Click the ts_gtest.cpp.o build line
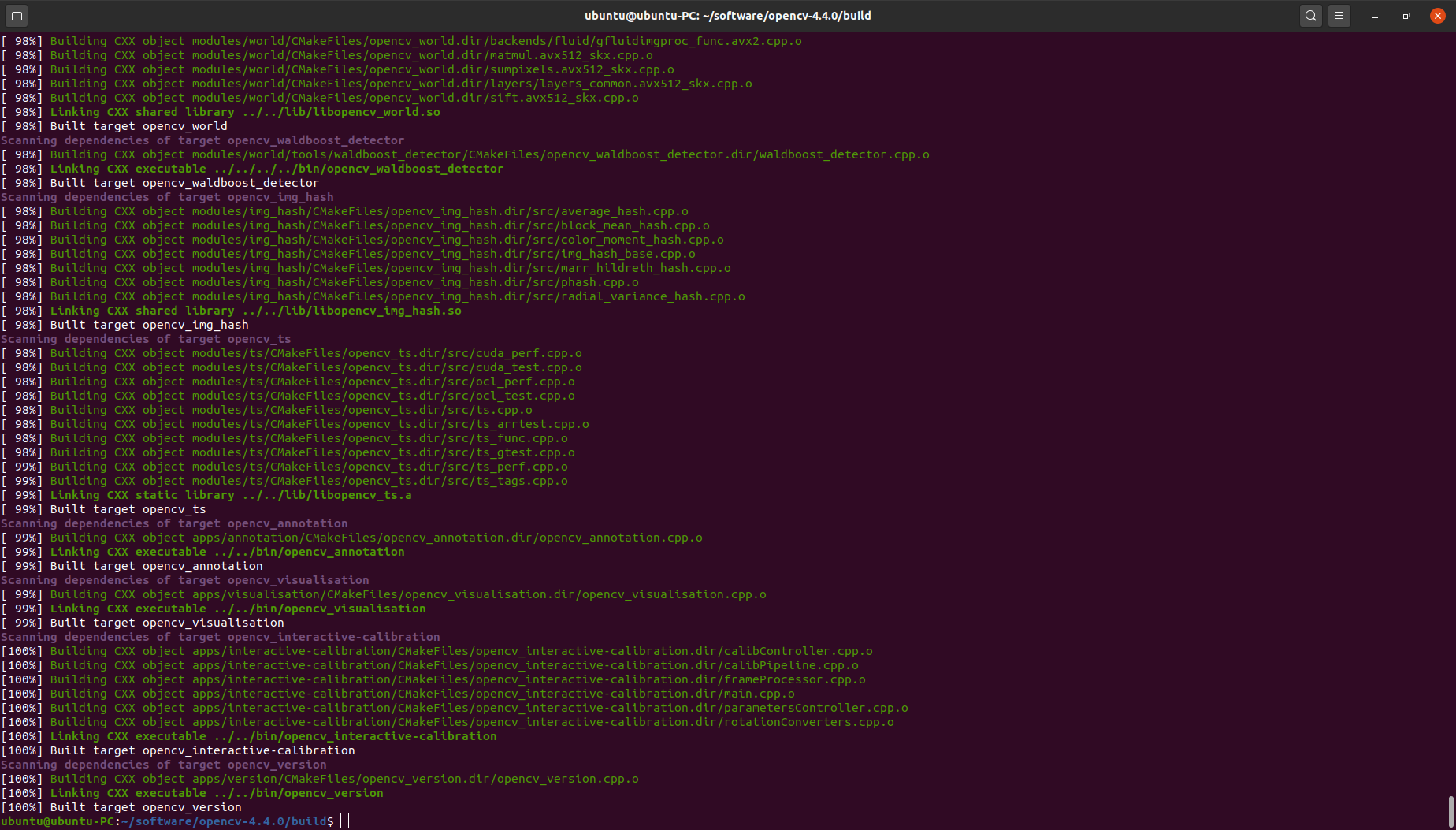 (288, 452)
